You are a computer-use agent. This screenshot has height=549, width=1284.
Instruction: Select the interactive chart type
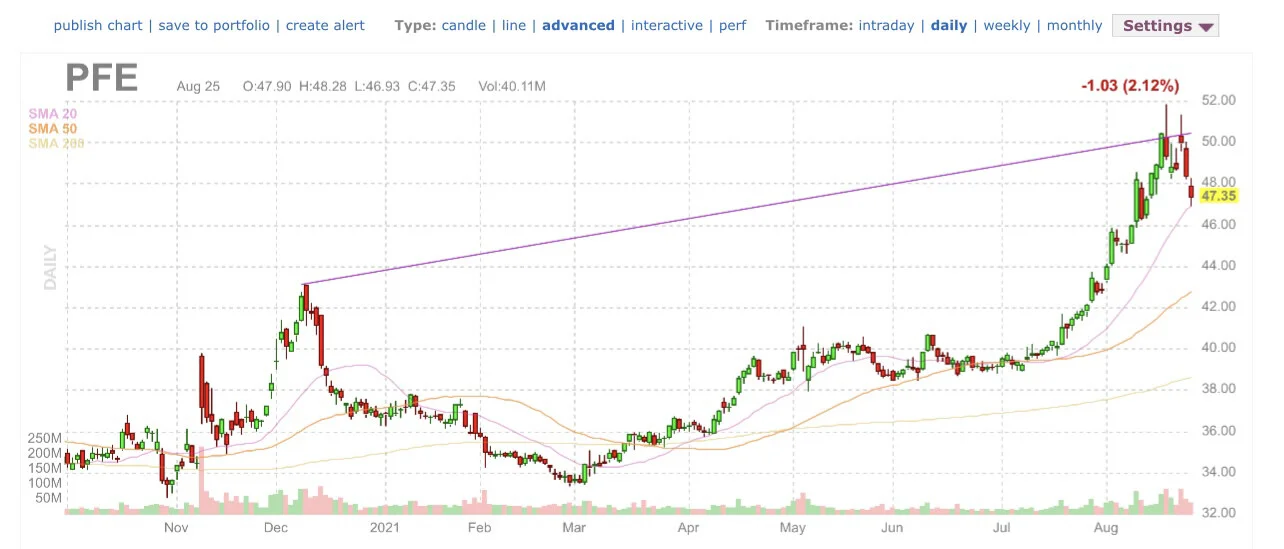point(667,26)
